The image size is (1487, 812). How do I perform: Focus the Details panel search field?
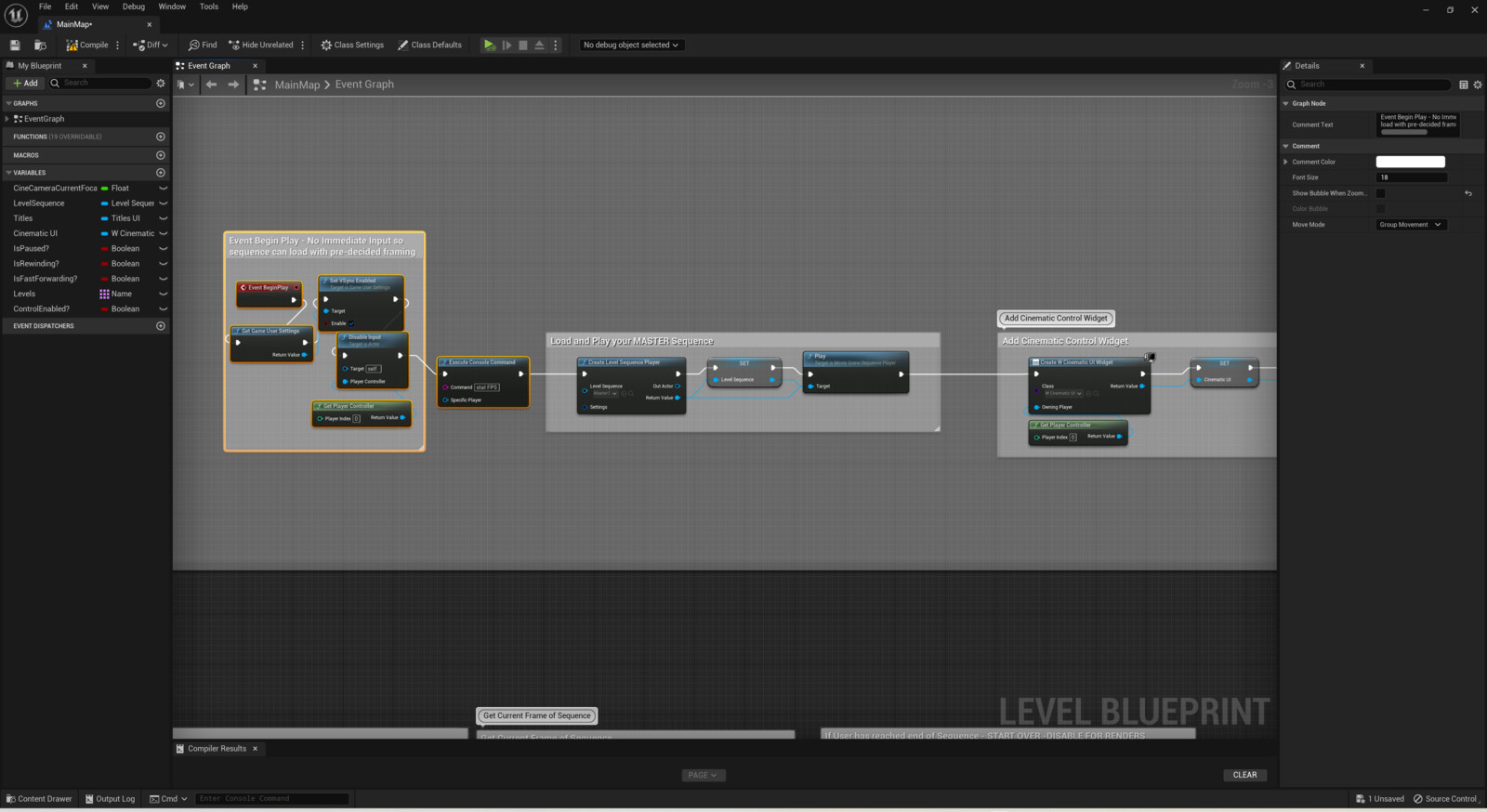pos(1367,85)
